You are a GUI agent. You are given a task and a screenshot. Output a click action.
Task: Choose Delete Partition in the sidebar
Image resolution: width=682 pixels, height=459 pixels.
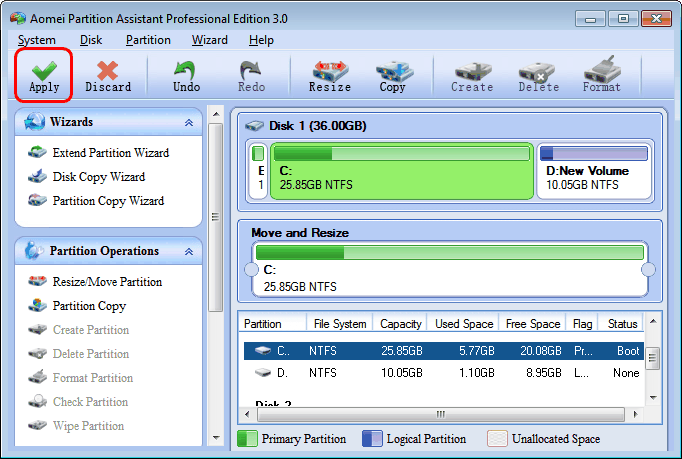[78, 354]
